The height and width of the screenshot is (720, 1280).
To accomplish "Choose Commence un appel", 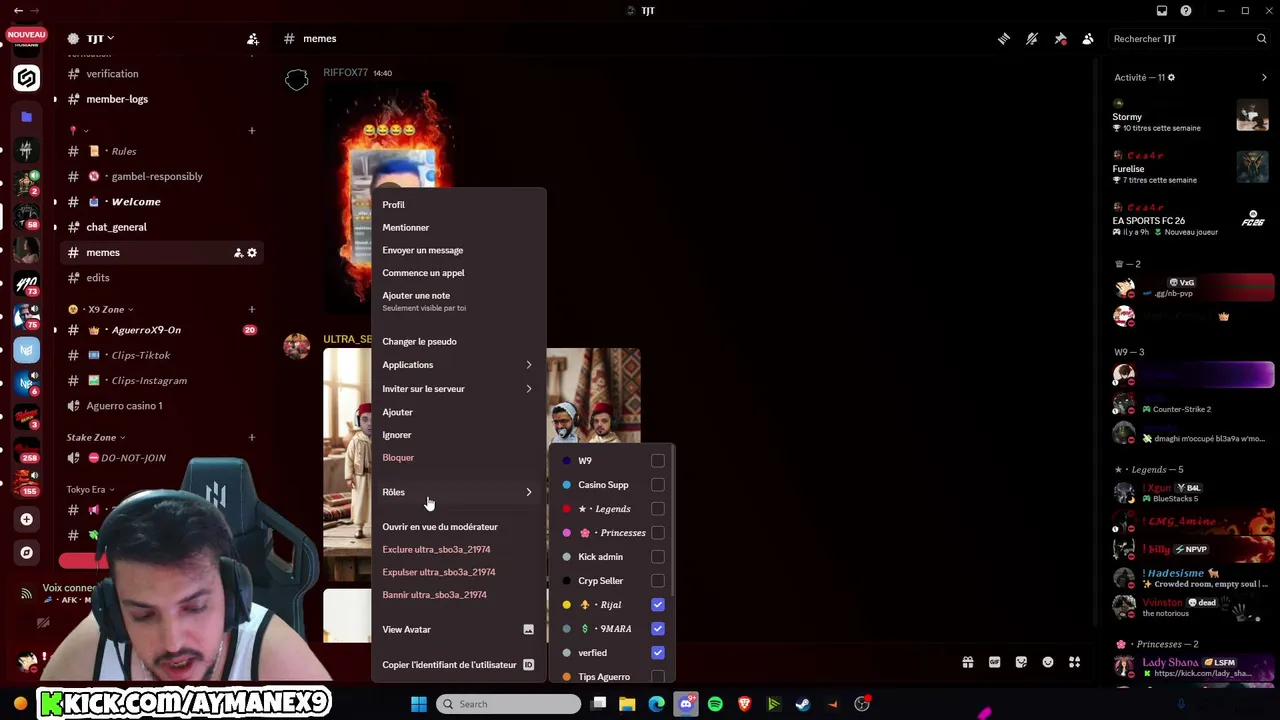I will 458,273.
